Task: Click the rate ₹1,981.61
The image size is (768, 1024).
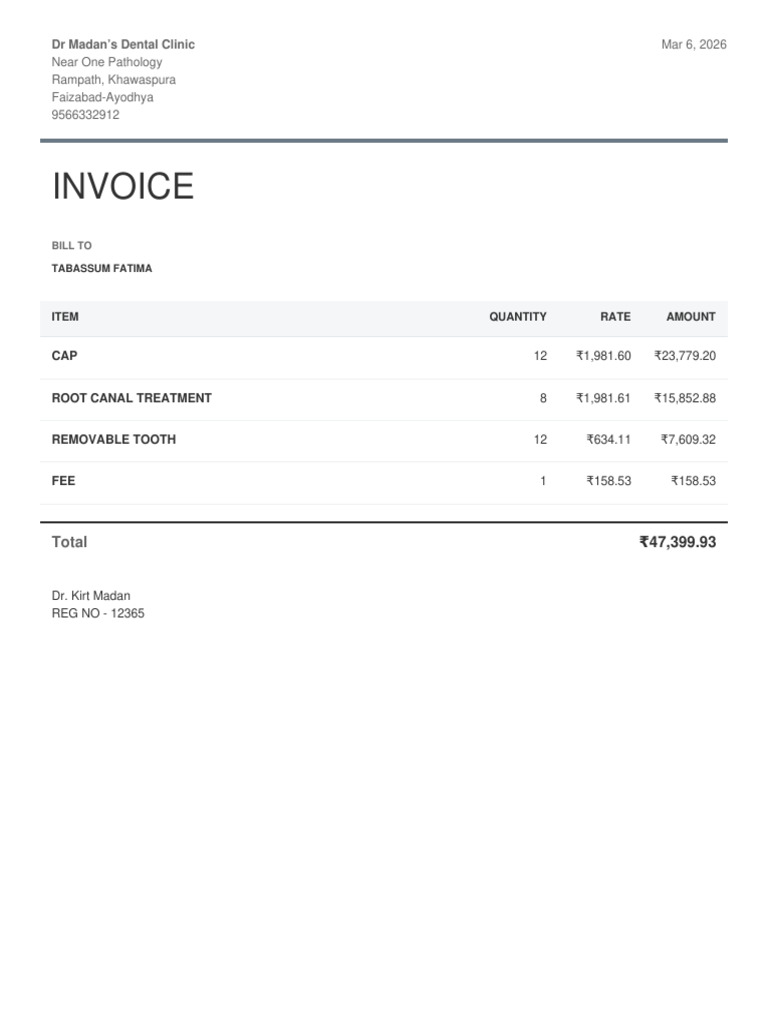Action: [x=603, y=398]
